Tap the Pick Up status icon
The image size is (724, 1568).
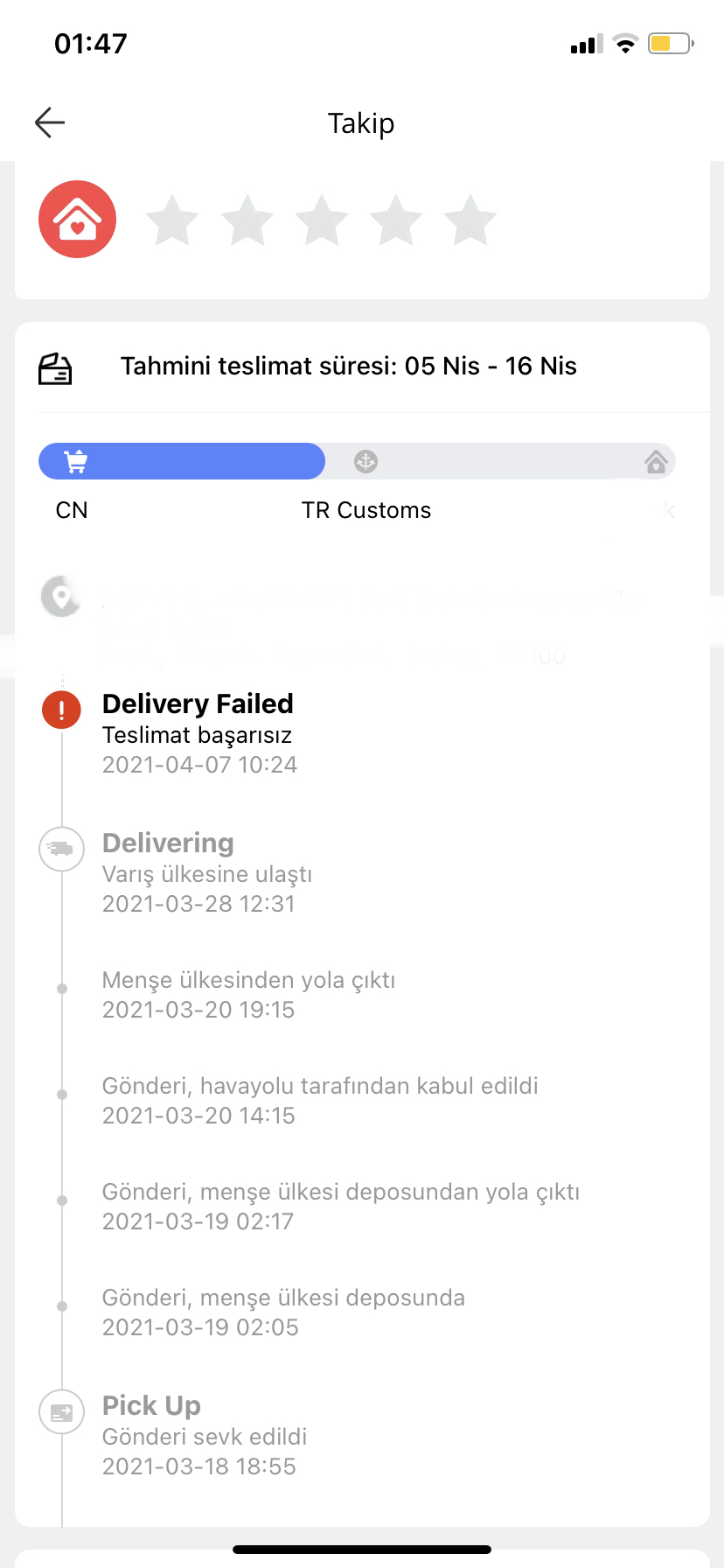(x=61, y=1411)
